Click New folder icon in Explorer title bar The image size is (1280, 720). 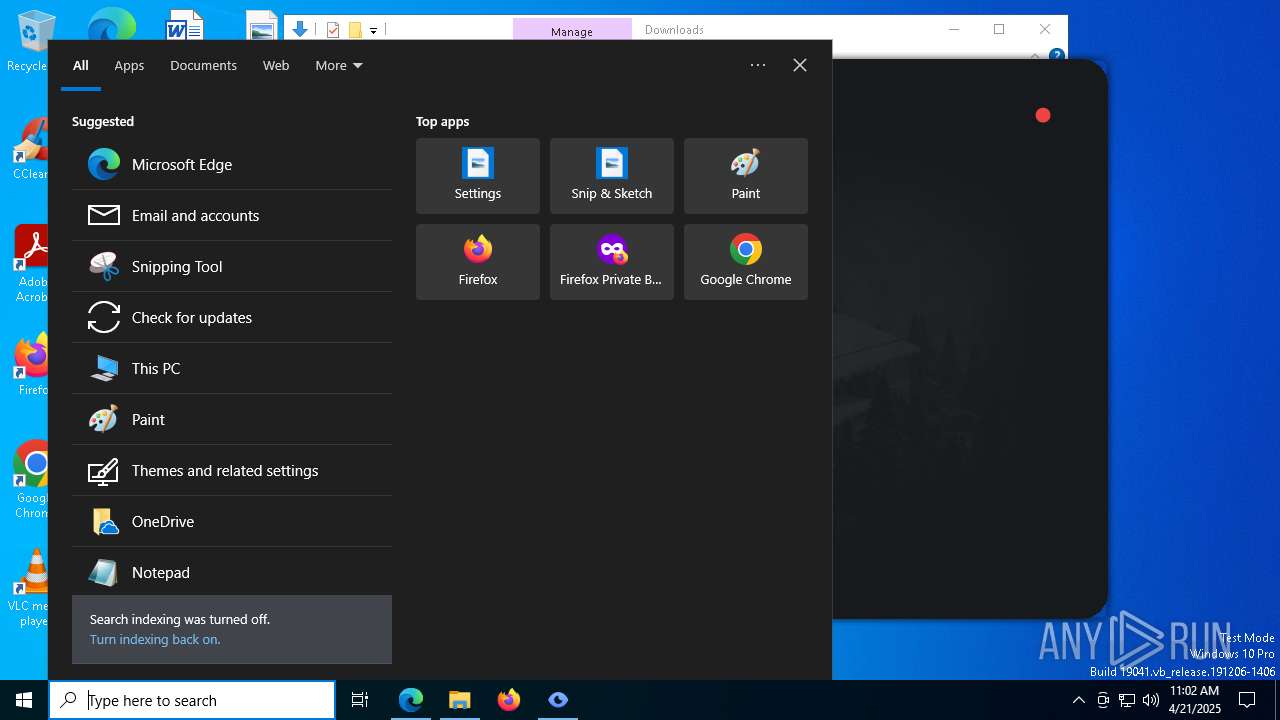355,30
